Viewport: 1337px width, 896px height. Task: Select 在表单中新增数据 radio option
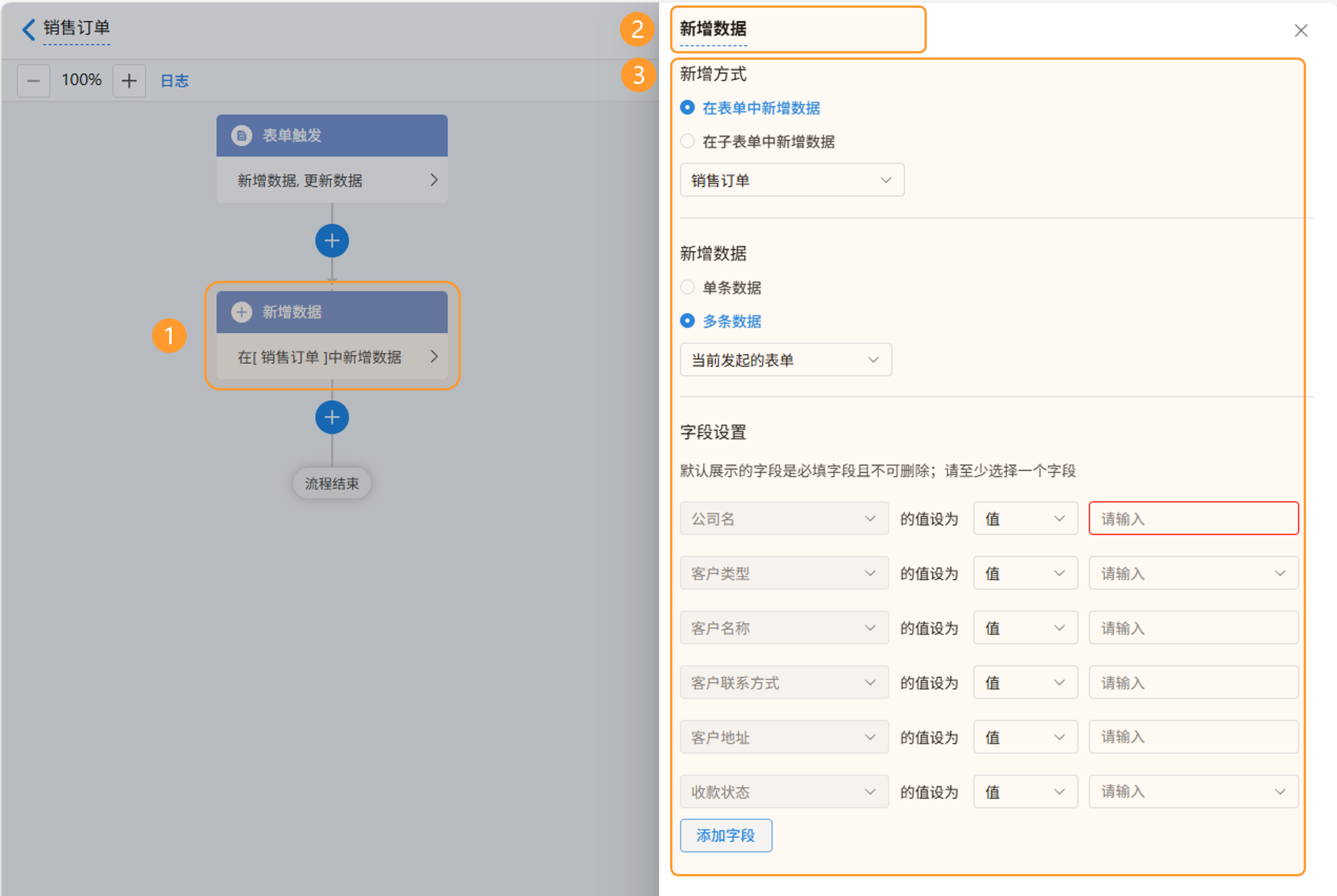(687, 107)
